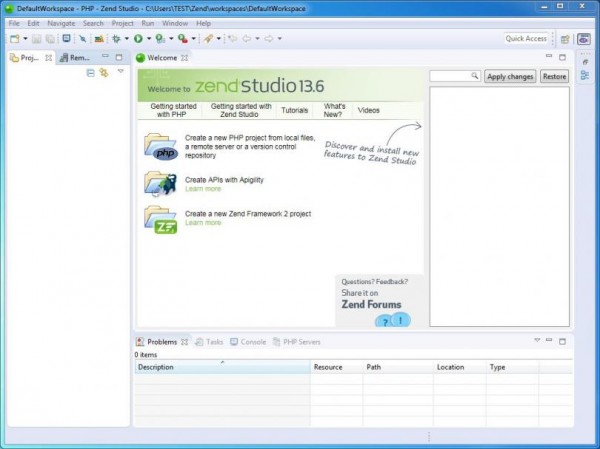Open the Project menu
Image resolution: width=600 pixels, height=449 pixels.
pos(122,23)
